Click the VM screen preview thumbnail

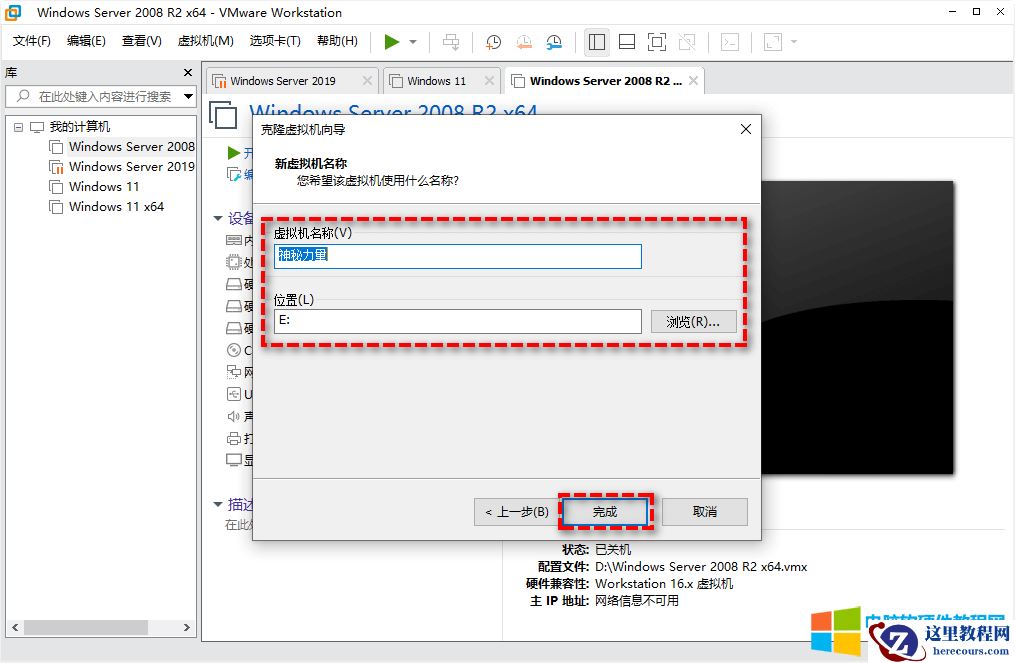pyautogui.click(x=857, y=328)
